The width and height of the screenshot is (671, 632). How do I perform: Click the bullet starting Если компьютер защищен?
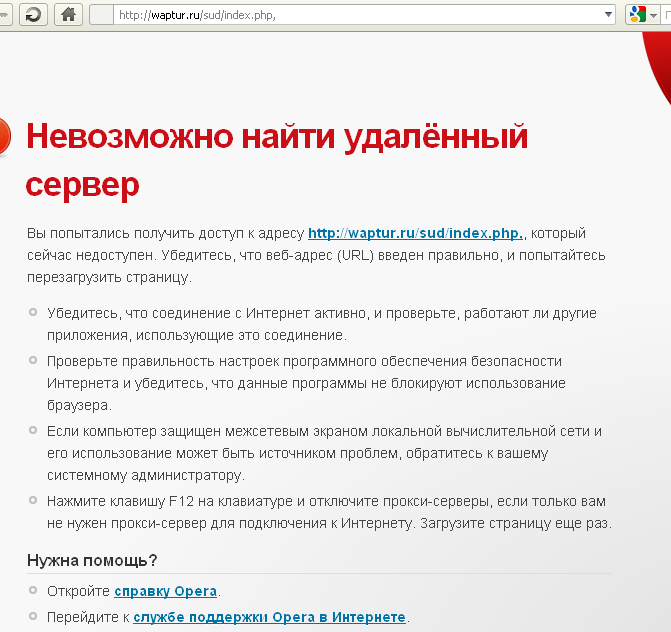pyautogui.click(x=324, y=453)
